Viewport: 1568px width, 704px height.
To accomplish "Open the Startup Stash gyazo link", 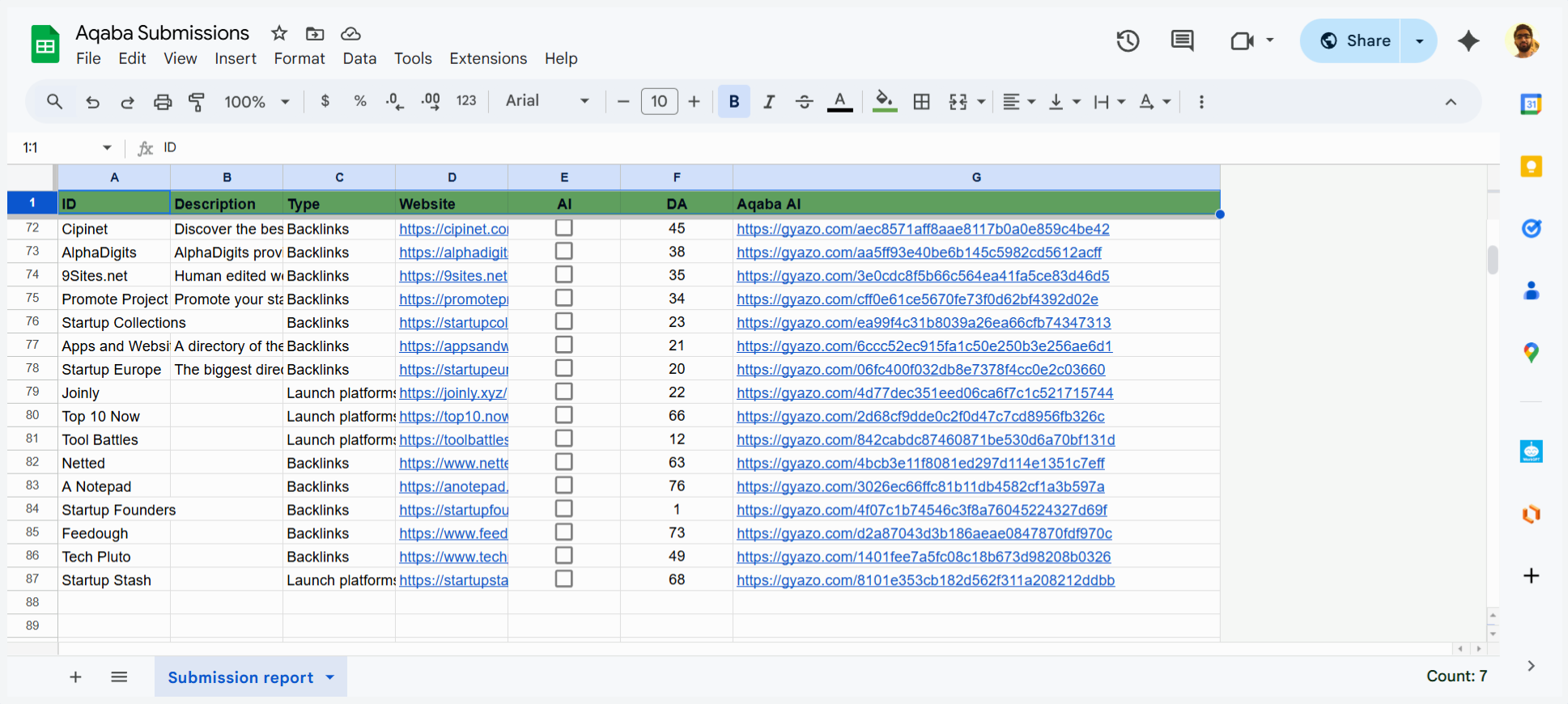I will coord(925,580).
